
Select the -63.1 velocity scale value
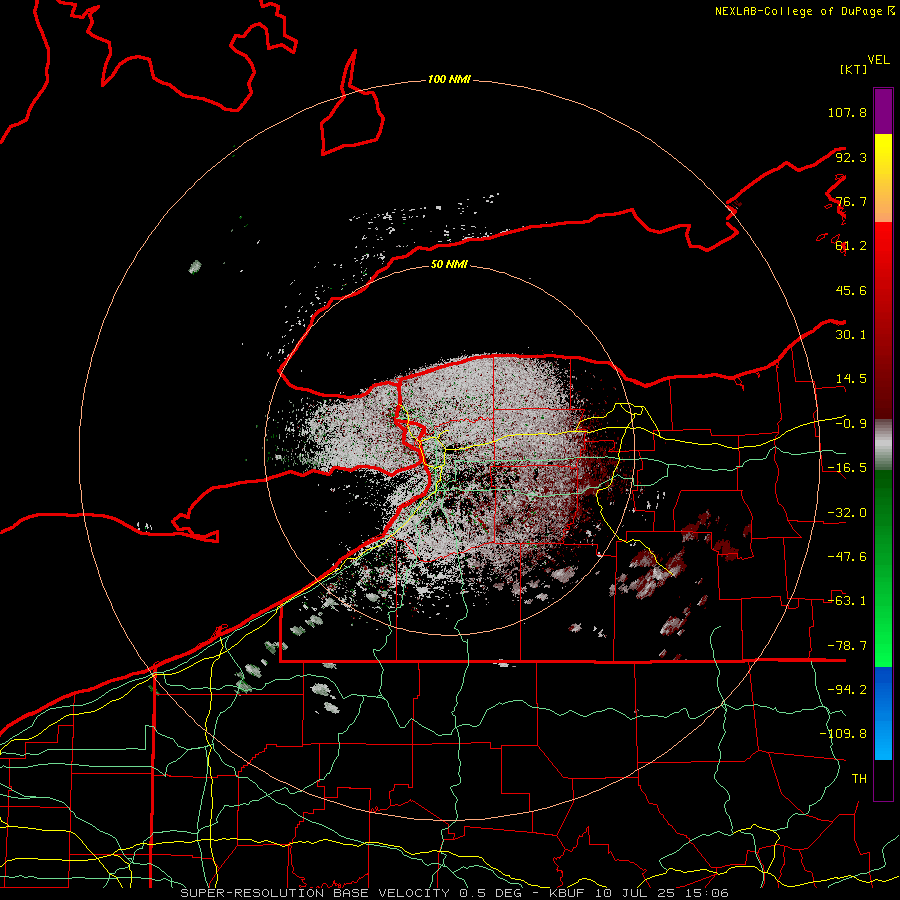point(847,601)
